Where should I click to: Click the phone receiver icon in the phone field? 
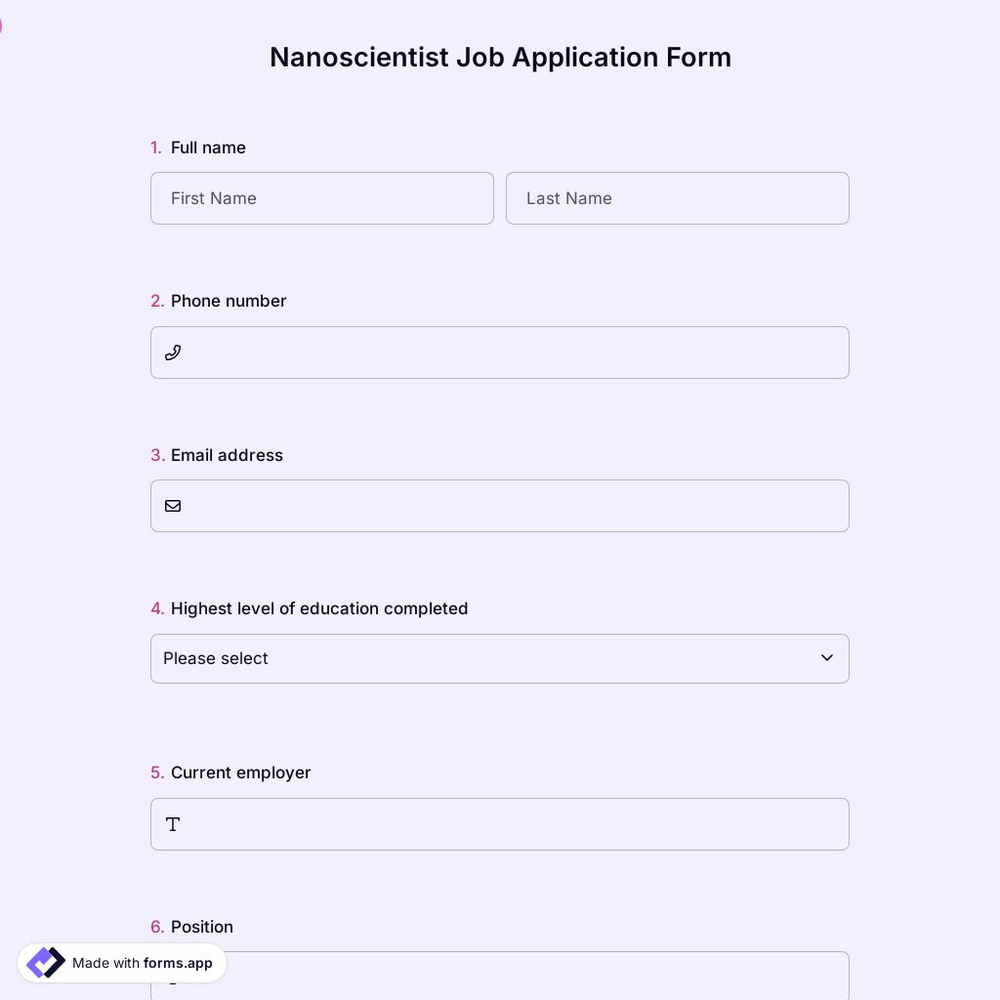[172, 352]
